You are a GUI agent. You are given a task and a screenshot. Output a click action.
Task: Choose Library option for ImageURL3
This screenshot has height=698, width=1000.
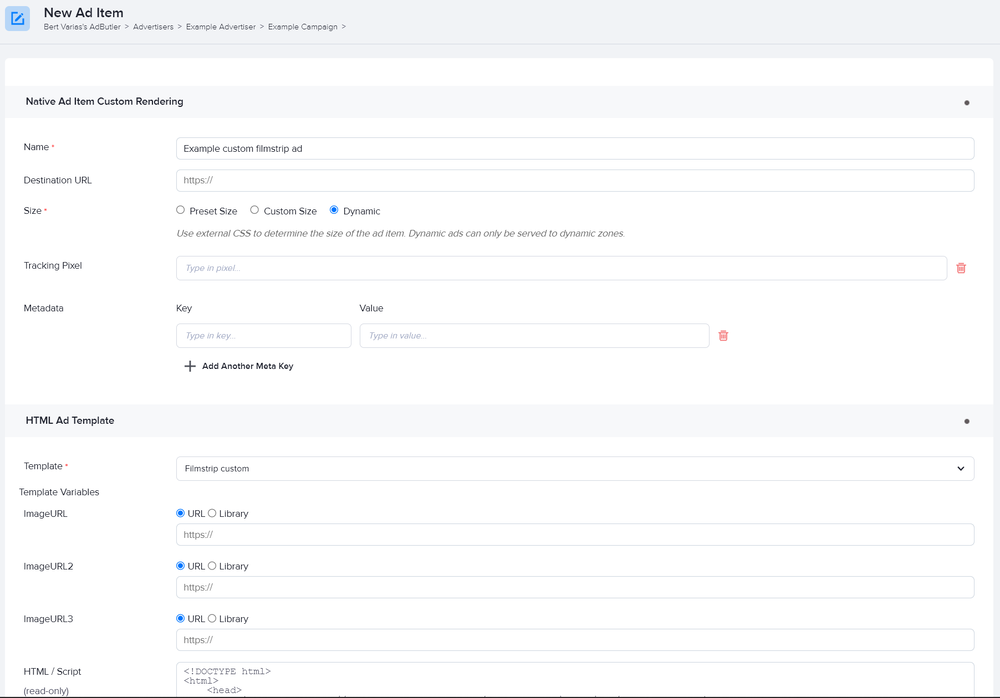tap(212, 618)
